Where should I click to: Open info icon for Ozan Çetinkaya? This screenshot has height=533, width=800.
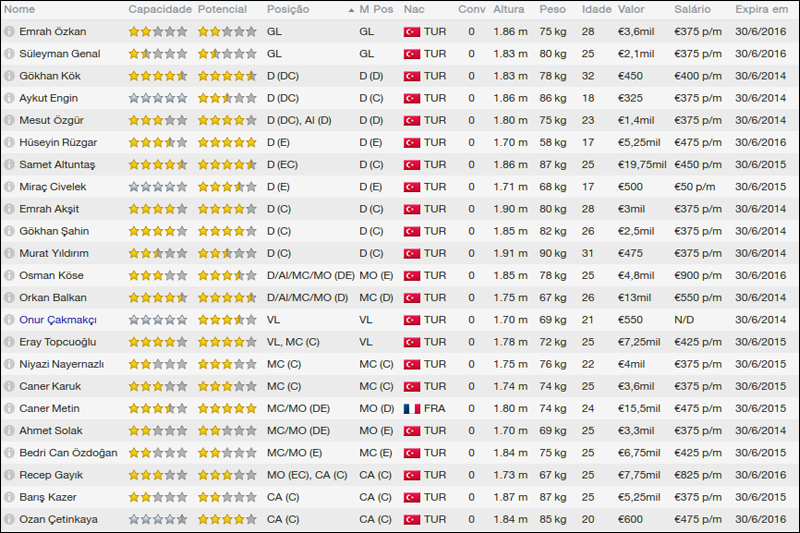pyautogui.click(x=9, y=520)
